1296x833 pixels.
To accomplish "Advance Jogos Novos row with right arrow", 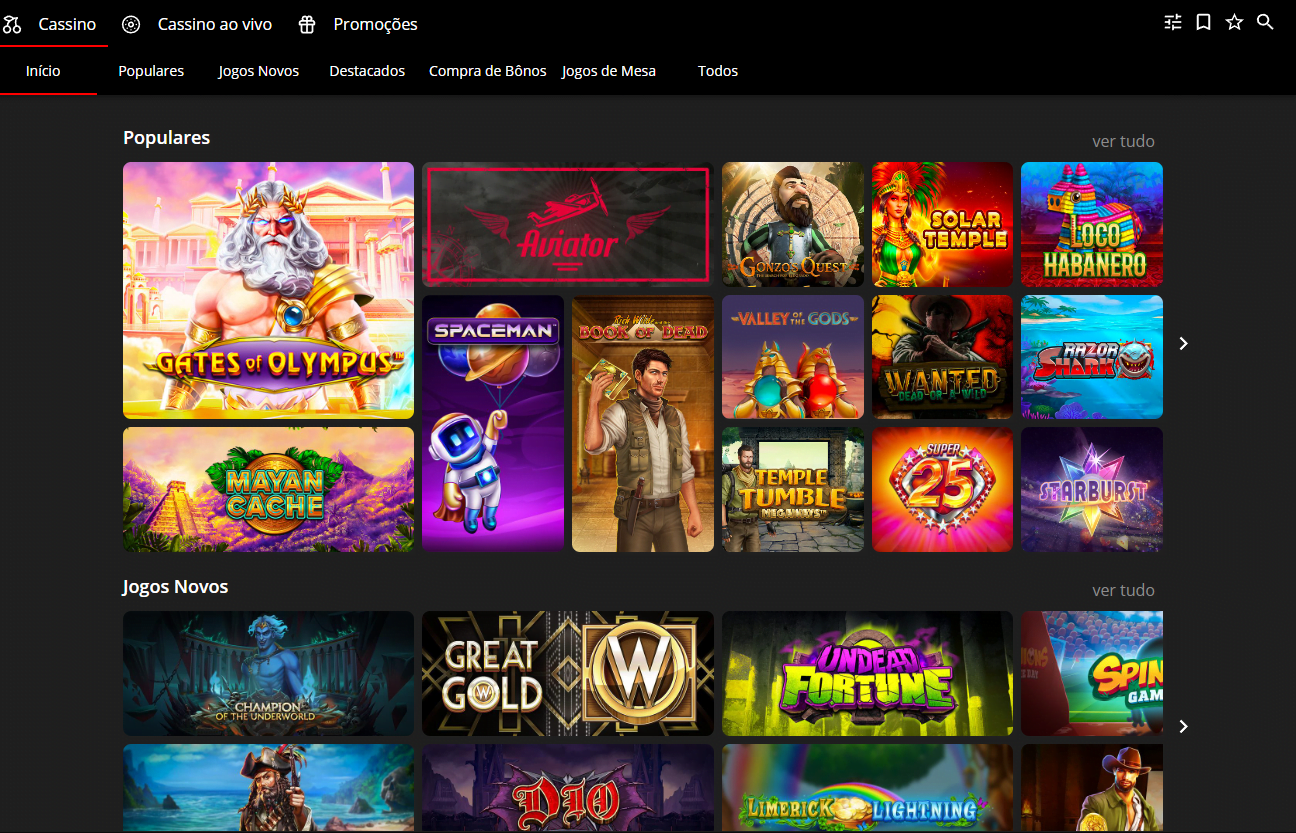I will click(x=1184, y=726).
